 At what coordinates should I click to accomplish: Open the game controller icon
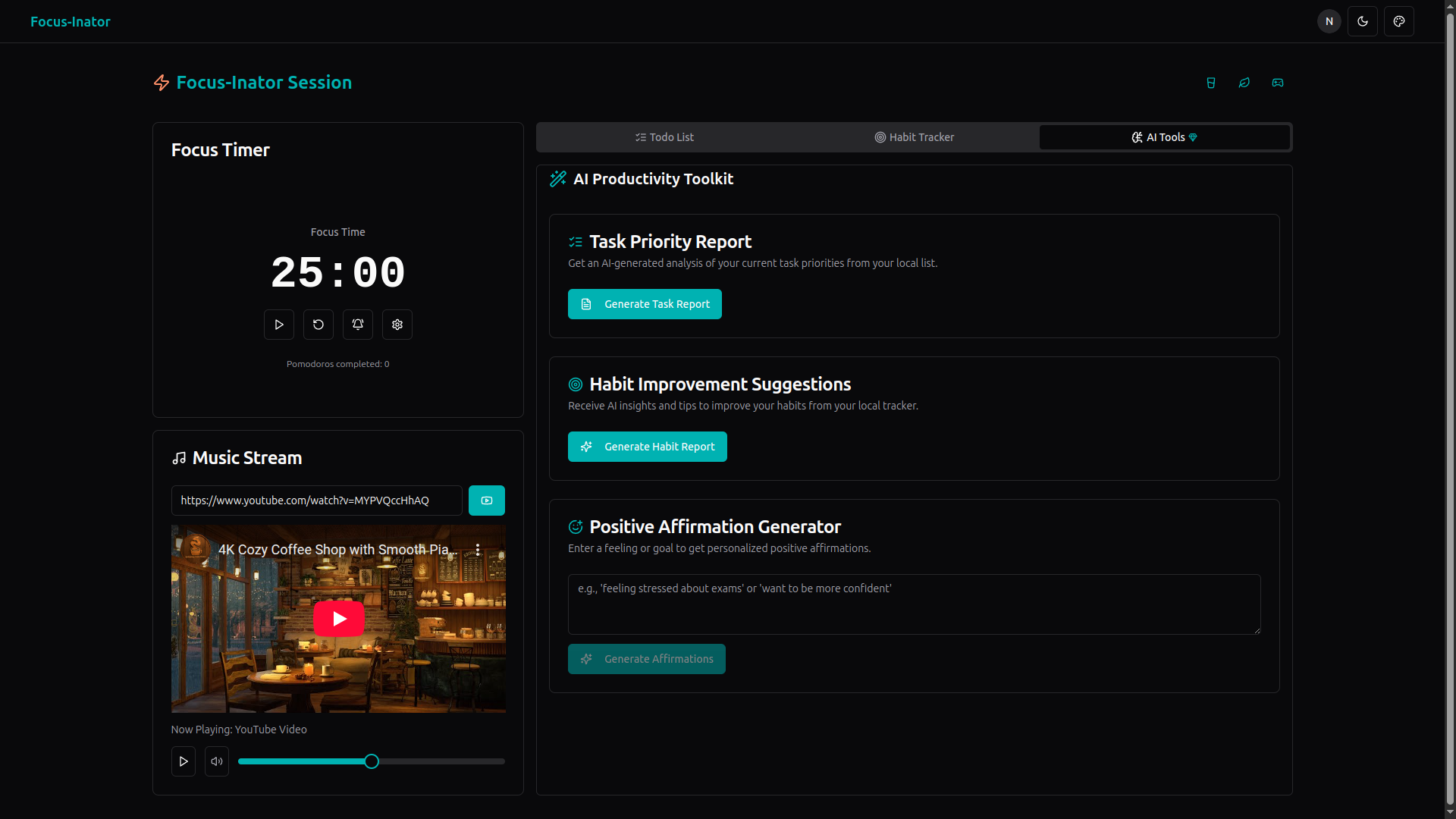[x=1277, y=83]
